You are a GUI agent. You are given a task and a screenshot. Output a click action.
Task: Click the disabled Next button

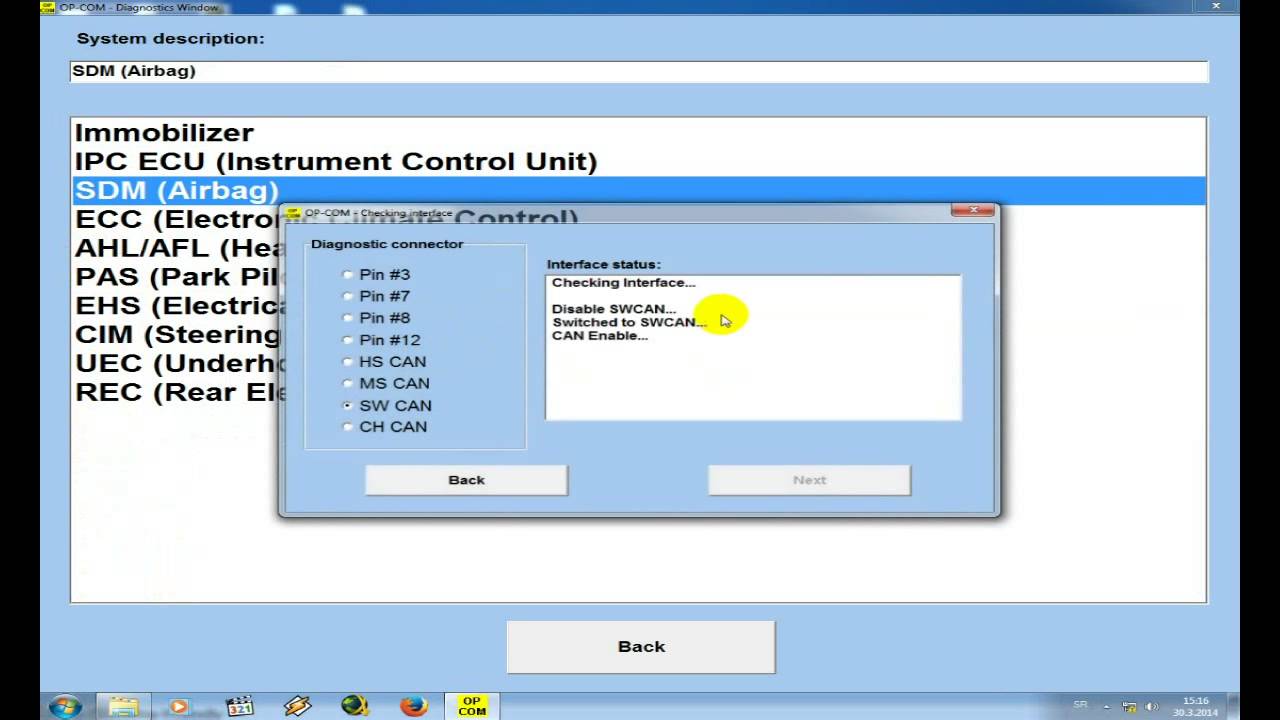pos(809,480)
